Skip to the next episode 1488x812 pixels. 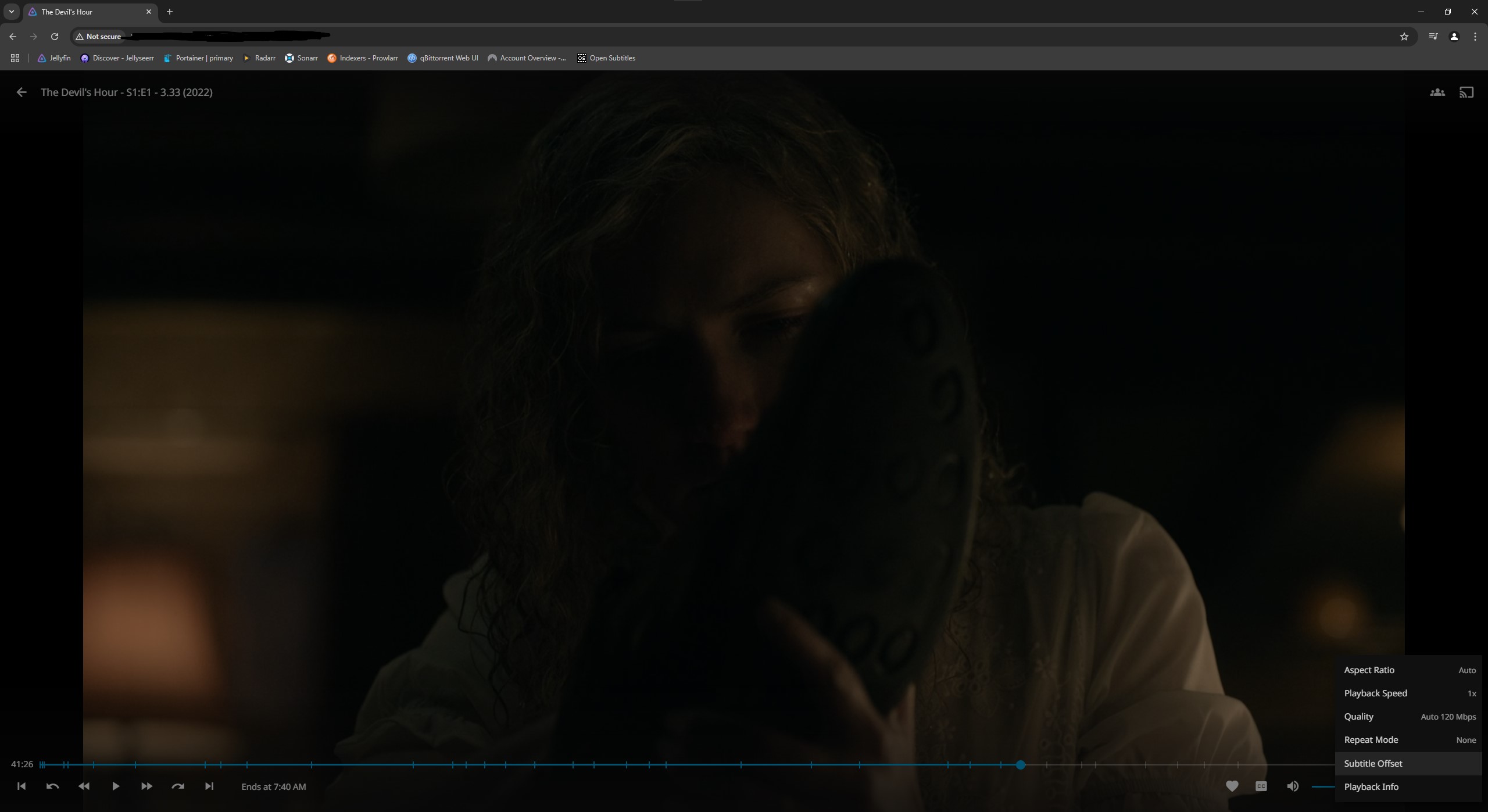pos(209,786)
